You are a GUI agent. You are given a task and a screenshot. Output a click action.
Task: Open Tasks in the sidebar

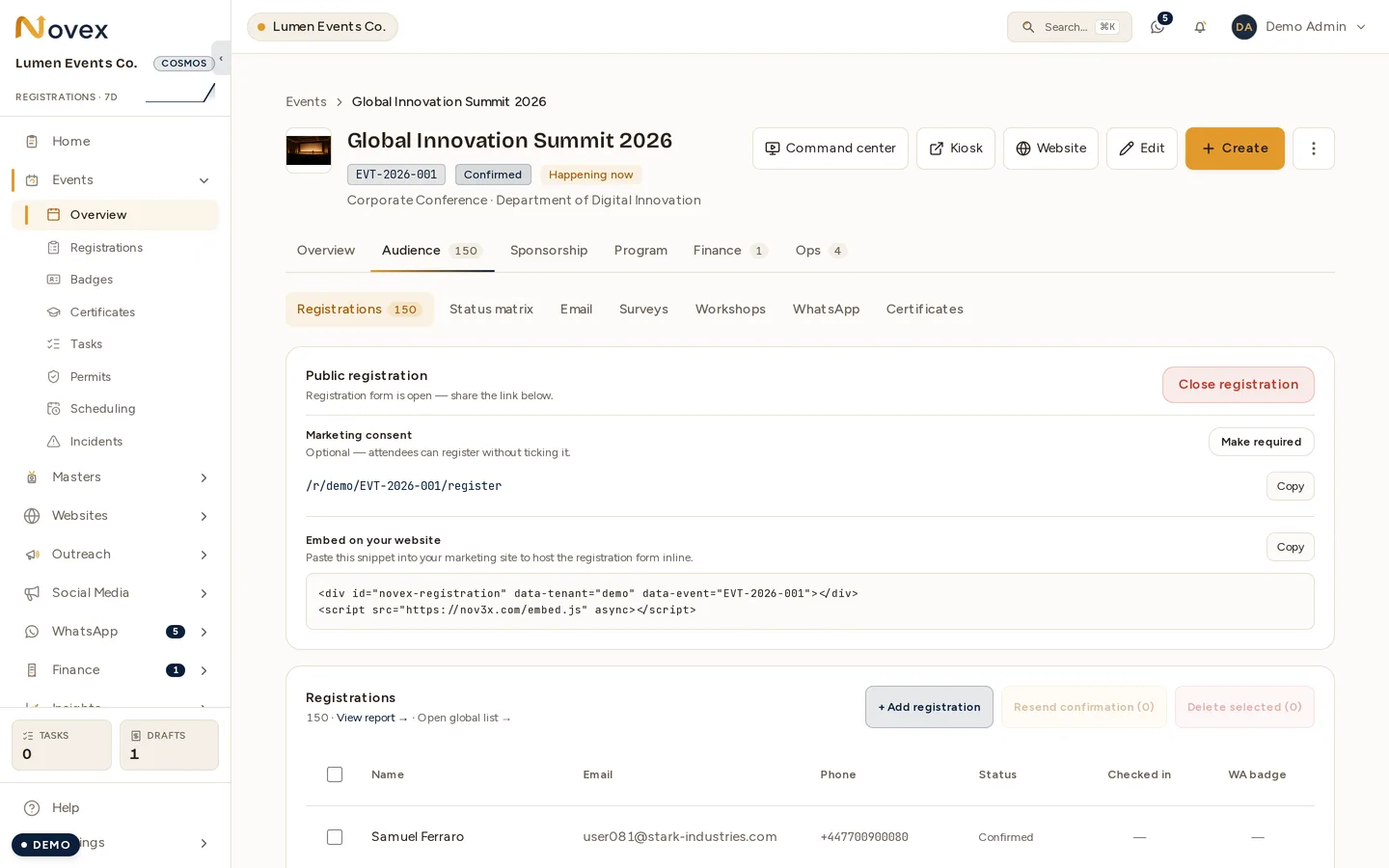click(x=86, y=344)
